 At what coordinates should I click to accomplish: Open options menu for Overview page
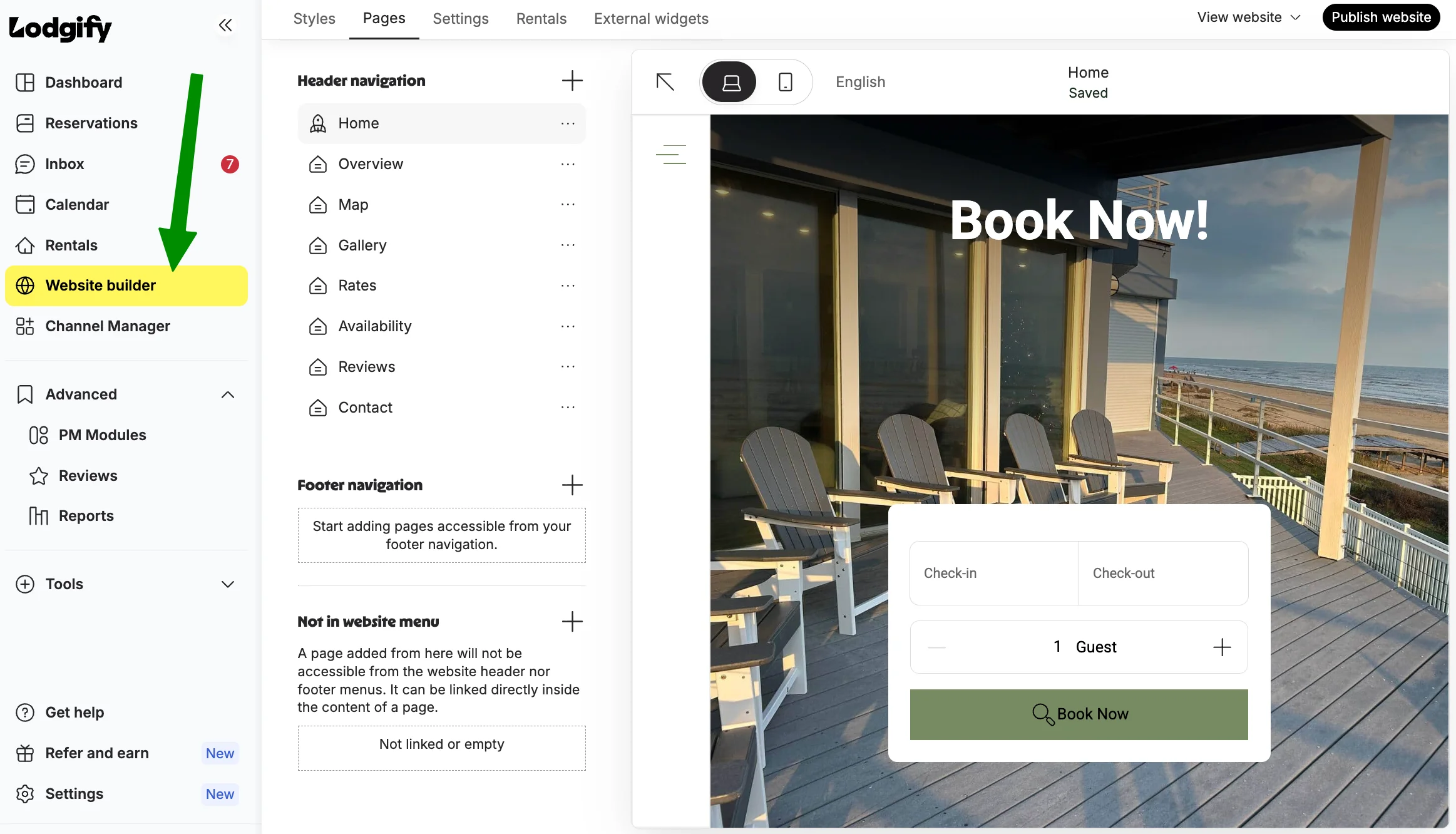tap(568, 164)
